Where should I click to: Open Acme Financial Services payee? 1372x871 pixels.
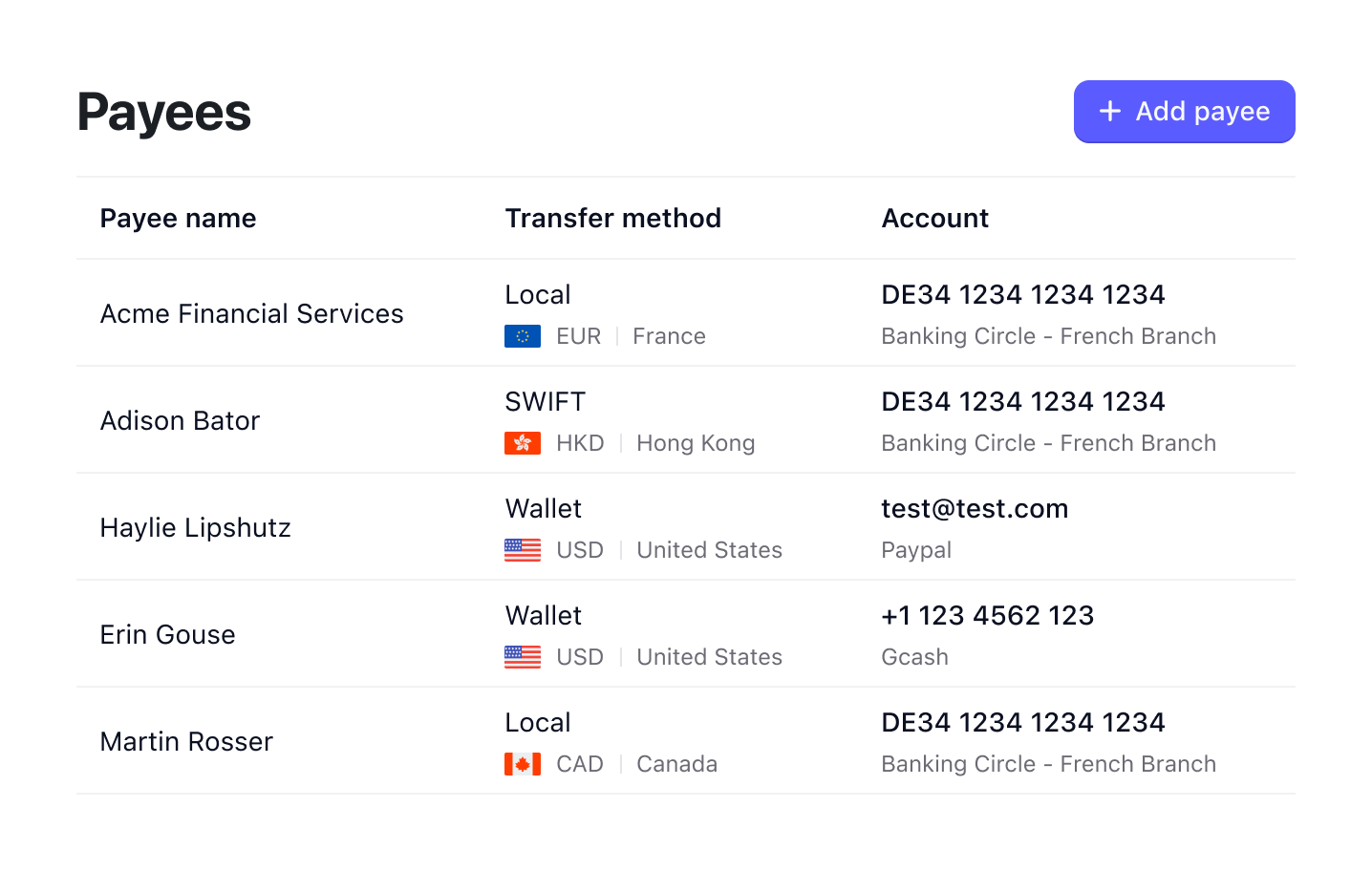point(251,314)
